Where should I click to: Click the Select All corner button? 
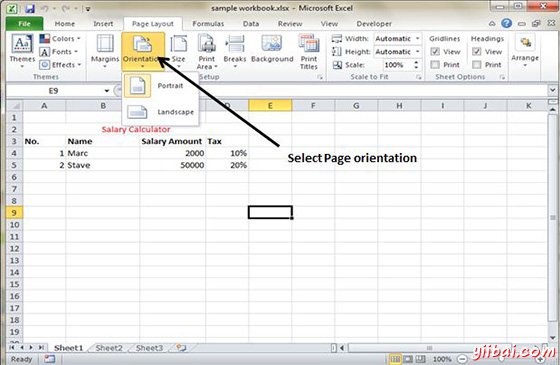(x=14, y=106)
